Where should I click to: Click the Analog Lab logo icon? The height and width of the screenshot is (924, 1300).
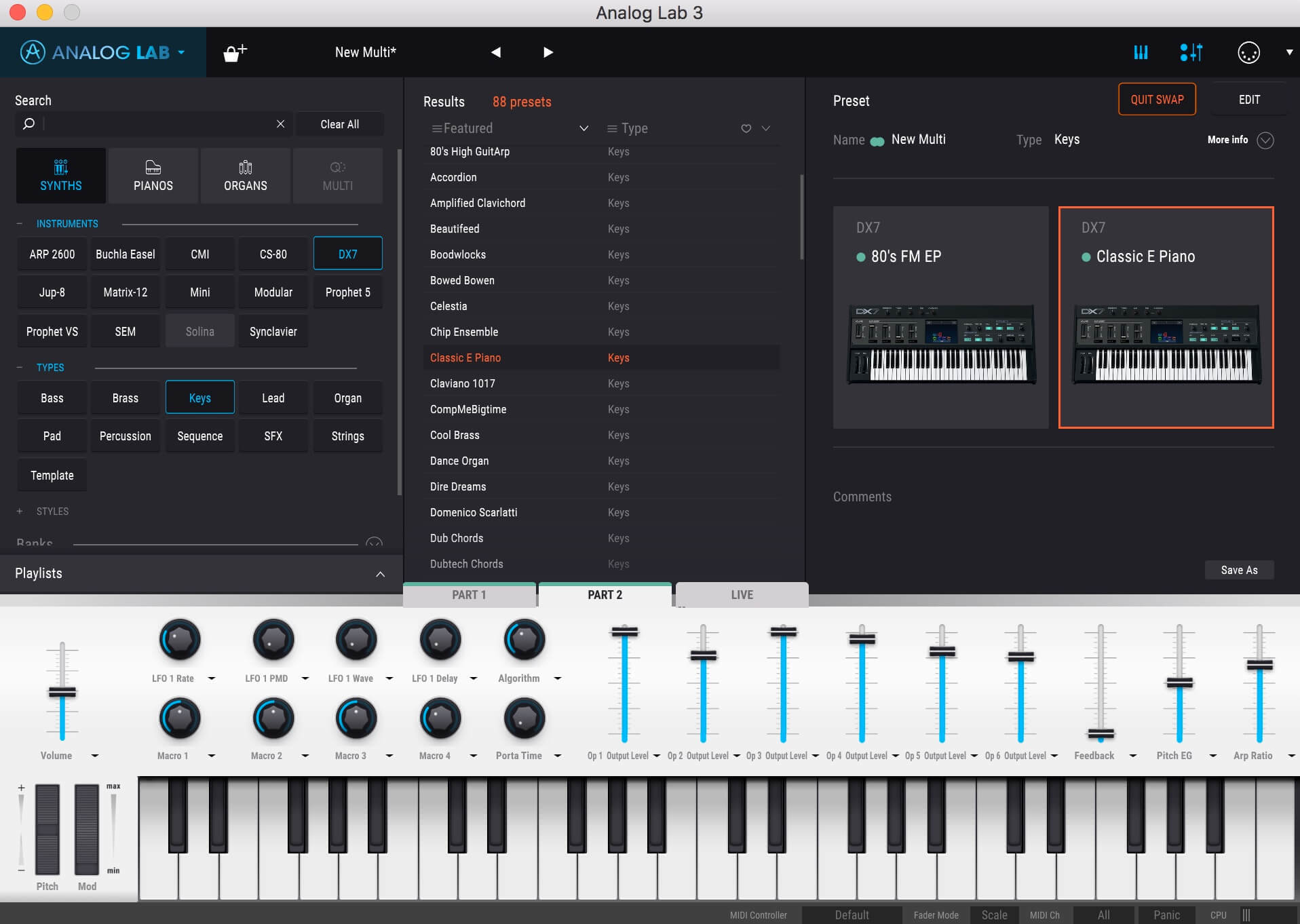point(32,52)
